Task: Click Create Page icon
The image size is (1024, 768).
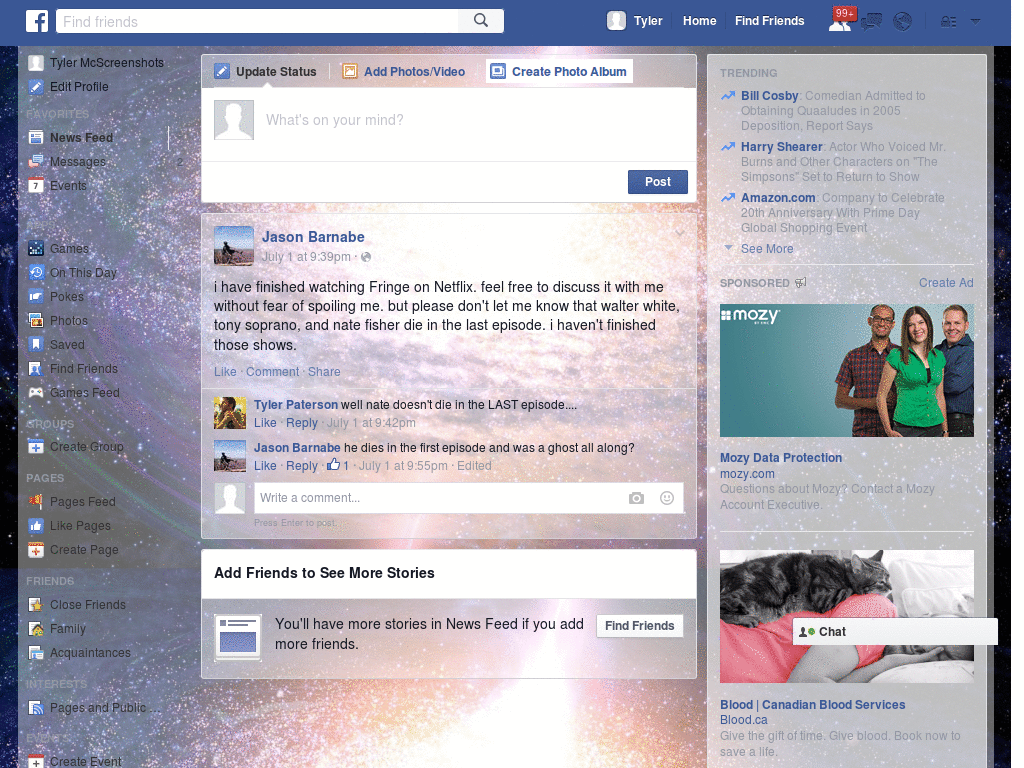Action: [36, 550]
